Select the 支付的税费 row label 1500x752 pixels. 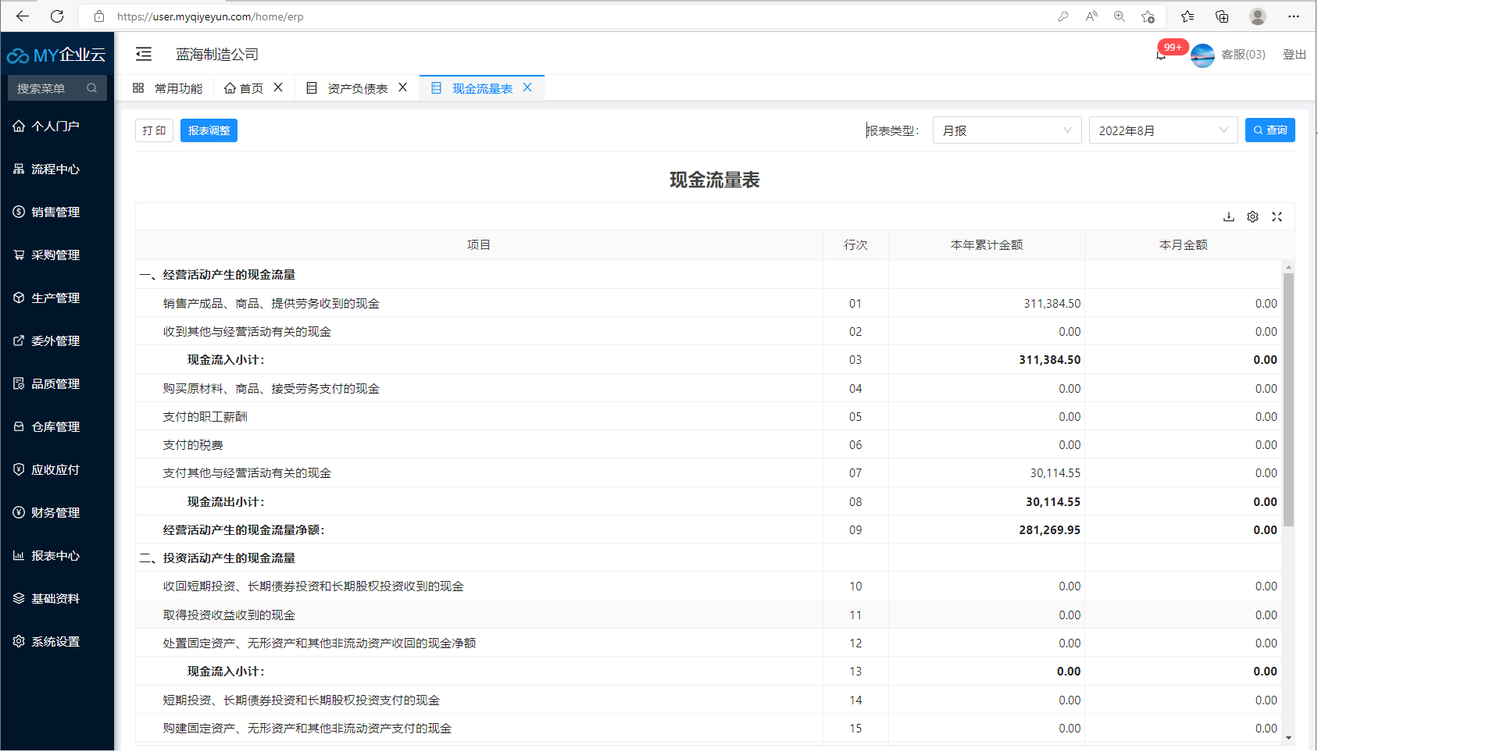pyautogui.click(x=193, y=445)
